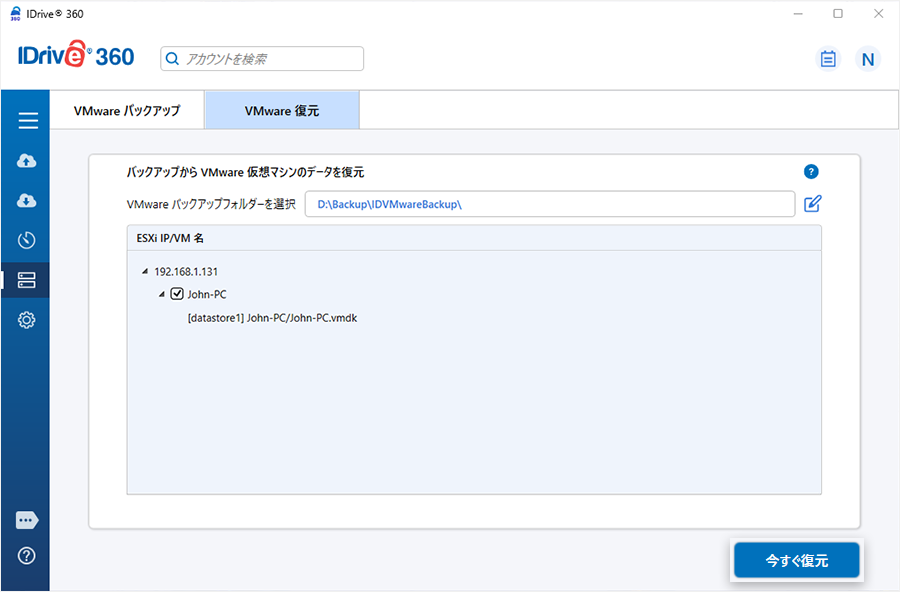Click the 今すぐ復元 button
This screenshot has width=900, height=592.
[796, 561]
